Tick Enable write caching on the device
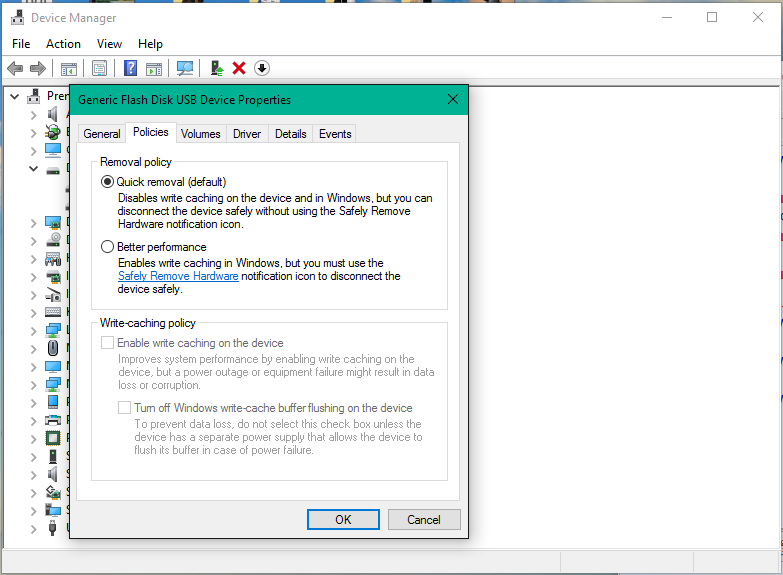The image size is (783, 575). [x=107, y=343]
